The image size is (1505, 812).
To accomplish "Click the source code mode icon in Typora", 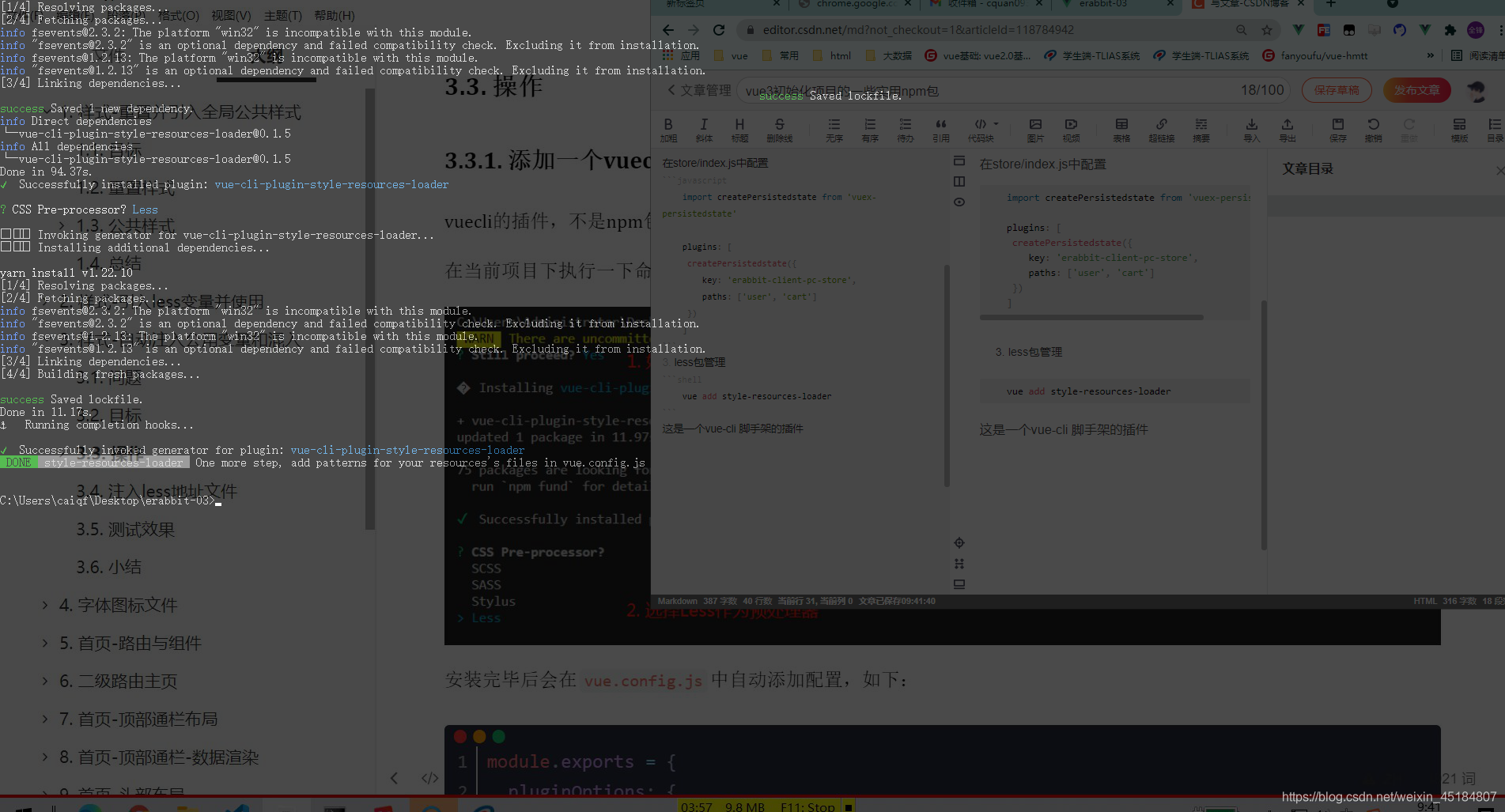I will pyautogui.click(x=429, y=778).
